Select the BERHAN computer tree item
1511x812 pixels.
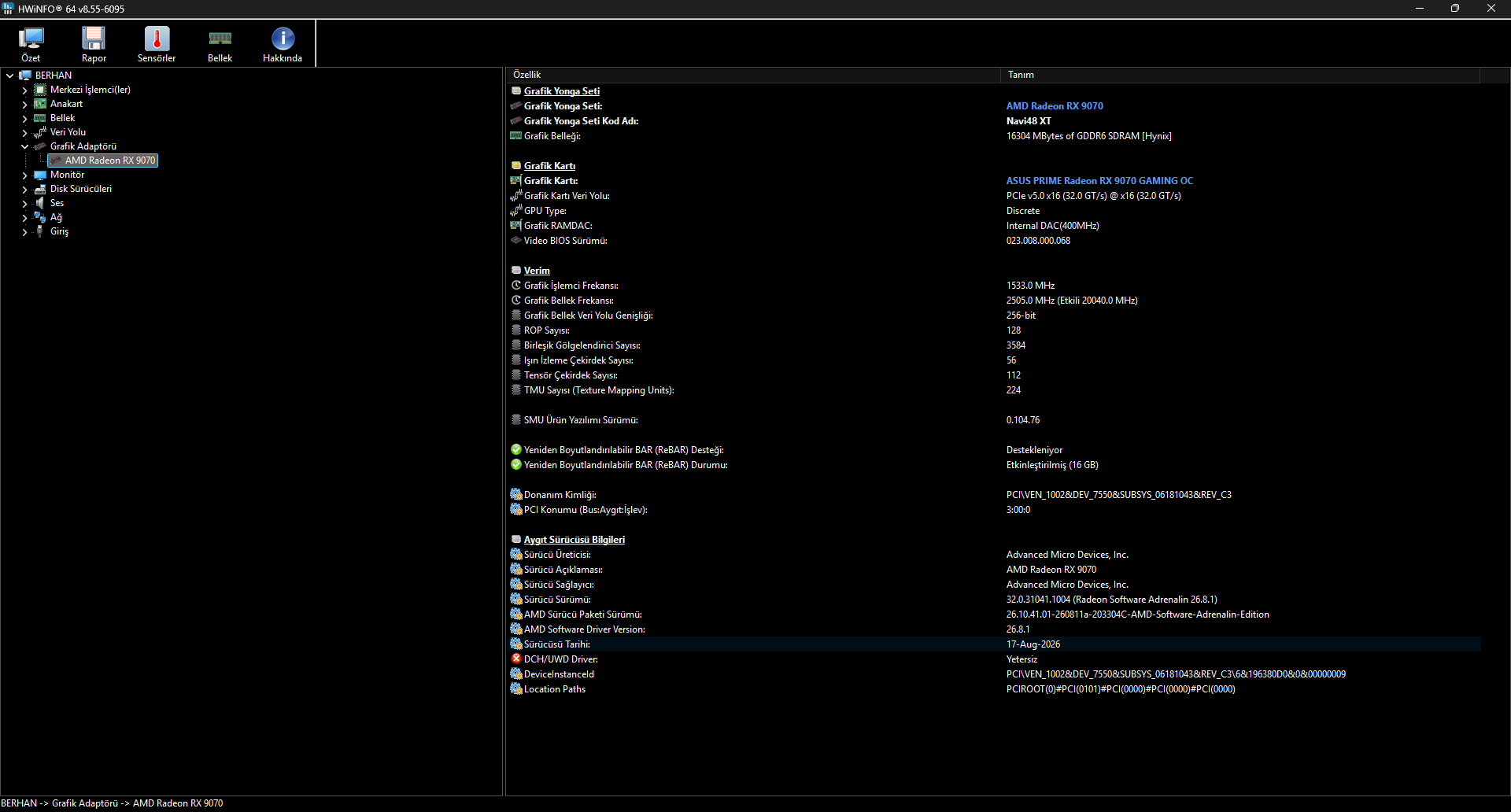click(54, 76)
